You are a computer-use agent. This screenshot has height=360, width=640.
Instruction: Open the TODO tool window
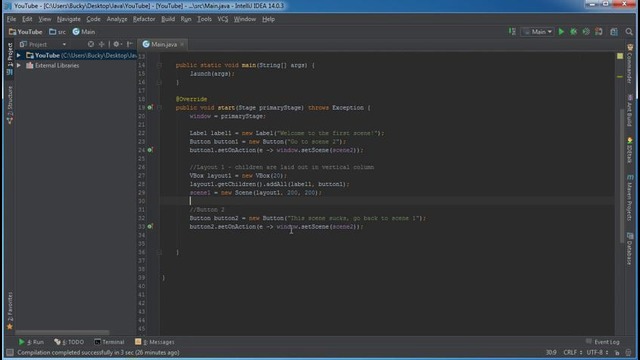click(x=69, y=342)
